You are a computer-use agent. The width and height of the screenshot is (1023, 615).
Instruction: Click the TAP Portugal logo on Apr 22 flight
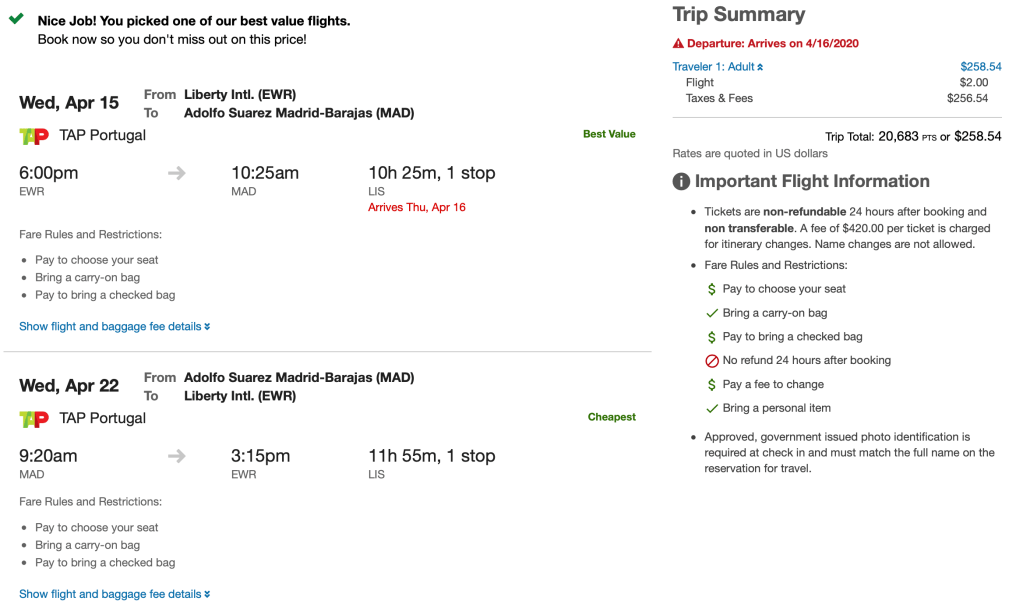(34, 419)
